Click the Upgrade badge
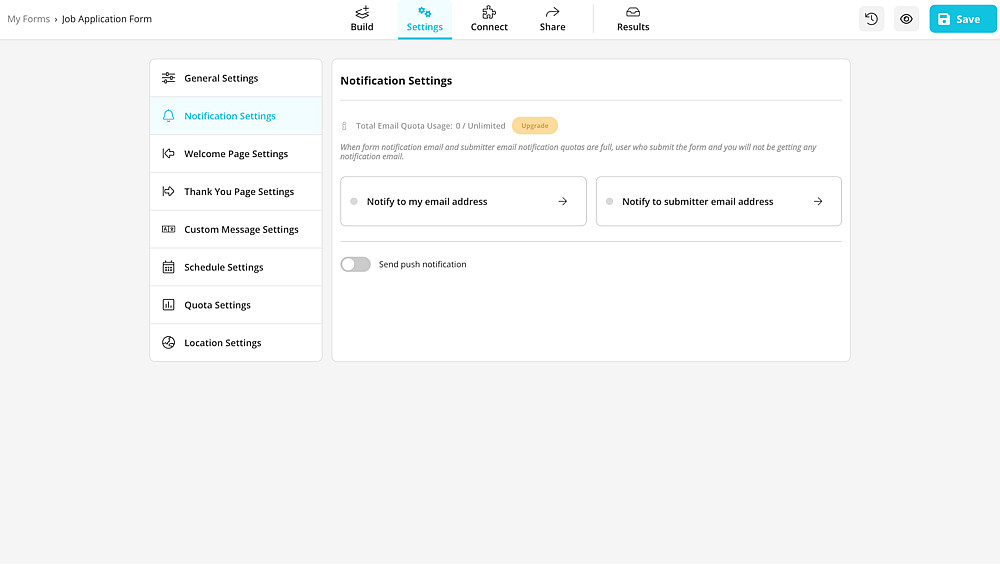This screenshot has height=564, width=1000. pos(534,126)
